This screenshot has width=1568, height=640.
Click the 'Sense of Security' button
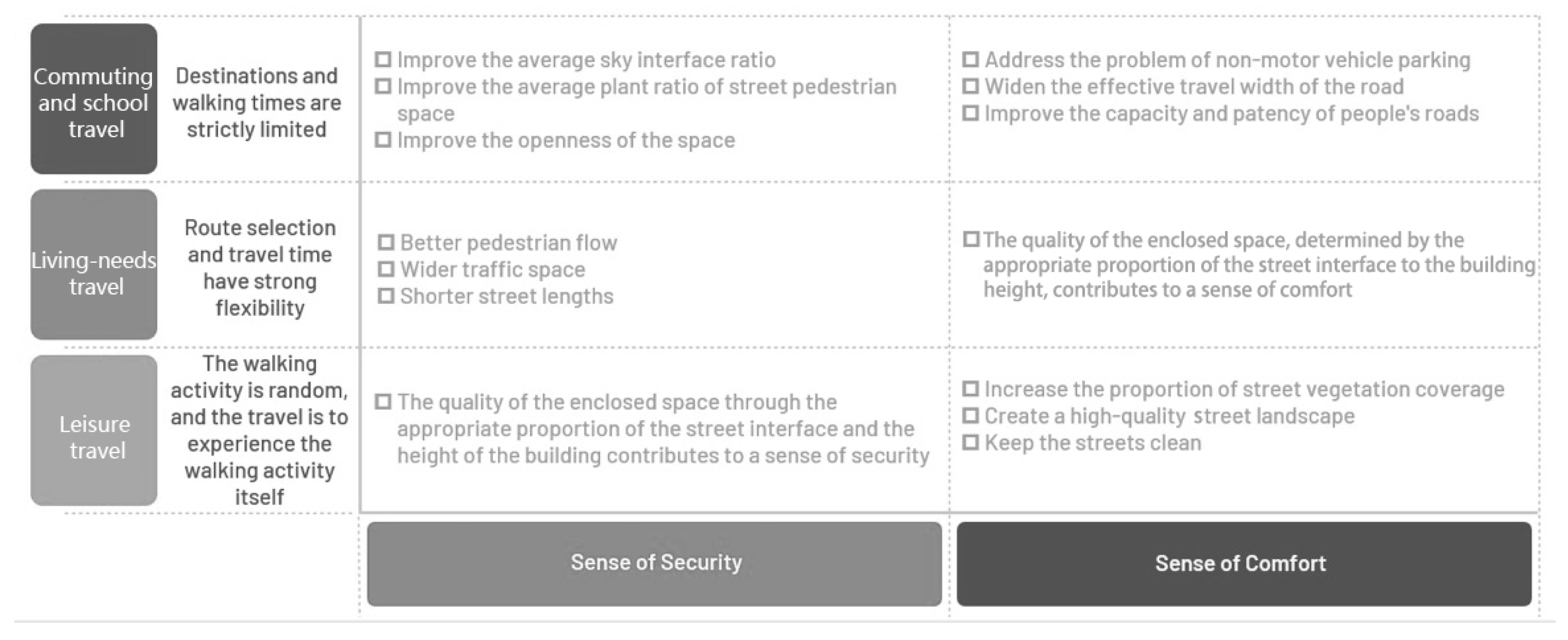[655, 564]
